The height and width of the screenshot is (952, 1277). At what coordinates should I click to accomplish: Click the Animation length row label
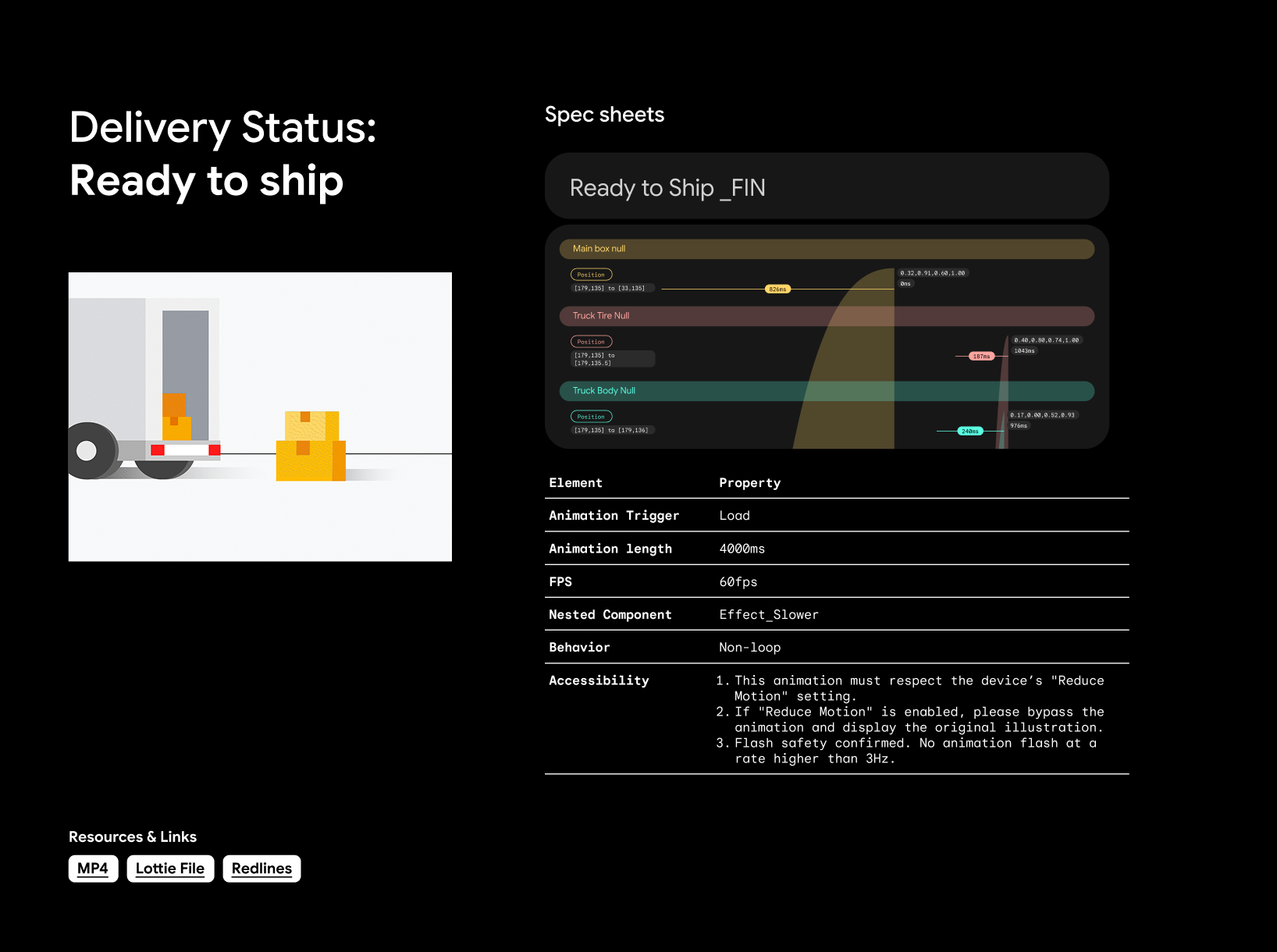[x=610, y=549]
